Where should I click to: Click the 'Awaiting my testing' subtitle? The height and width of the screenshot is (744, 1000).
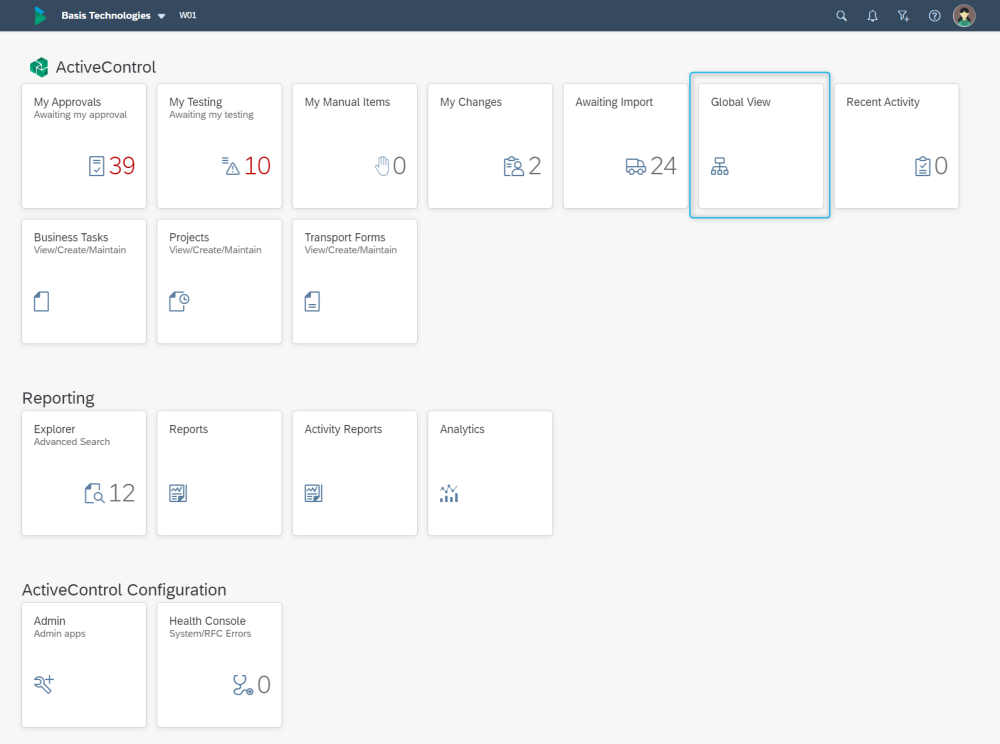click(211, 115)
